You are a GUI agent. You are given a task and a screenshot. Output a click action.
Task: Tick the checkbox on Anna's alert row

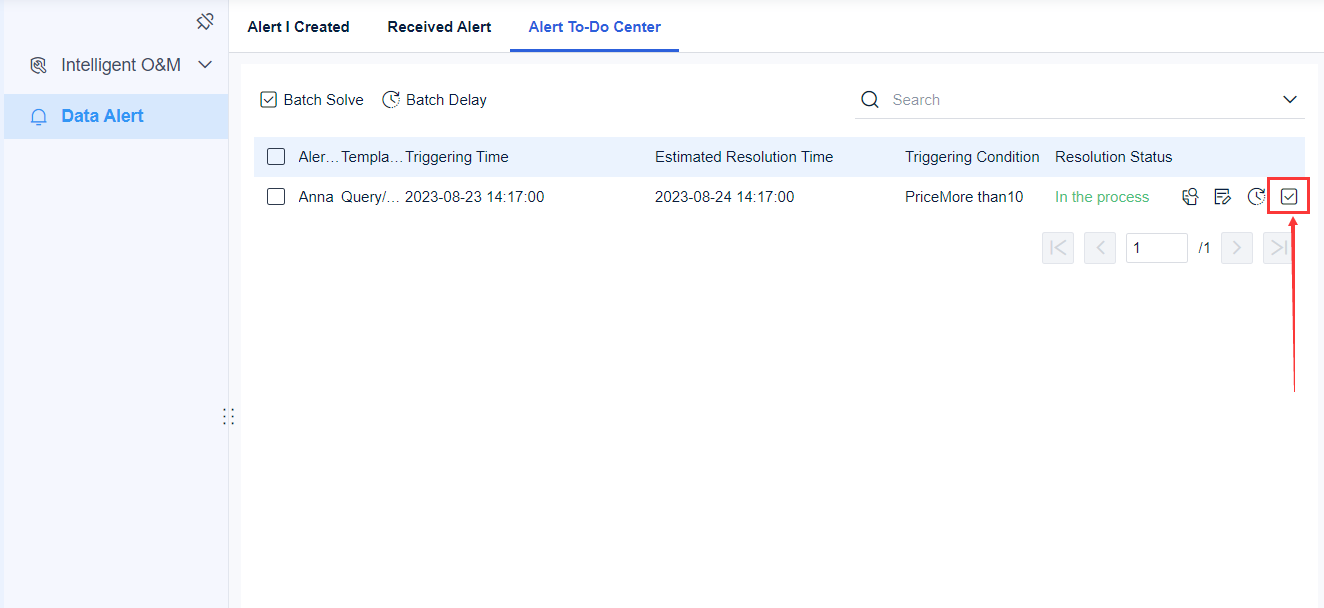coord(275,196)
